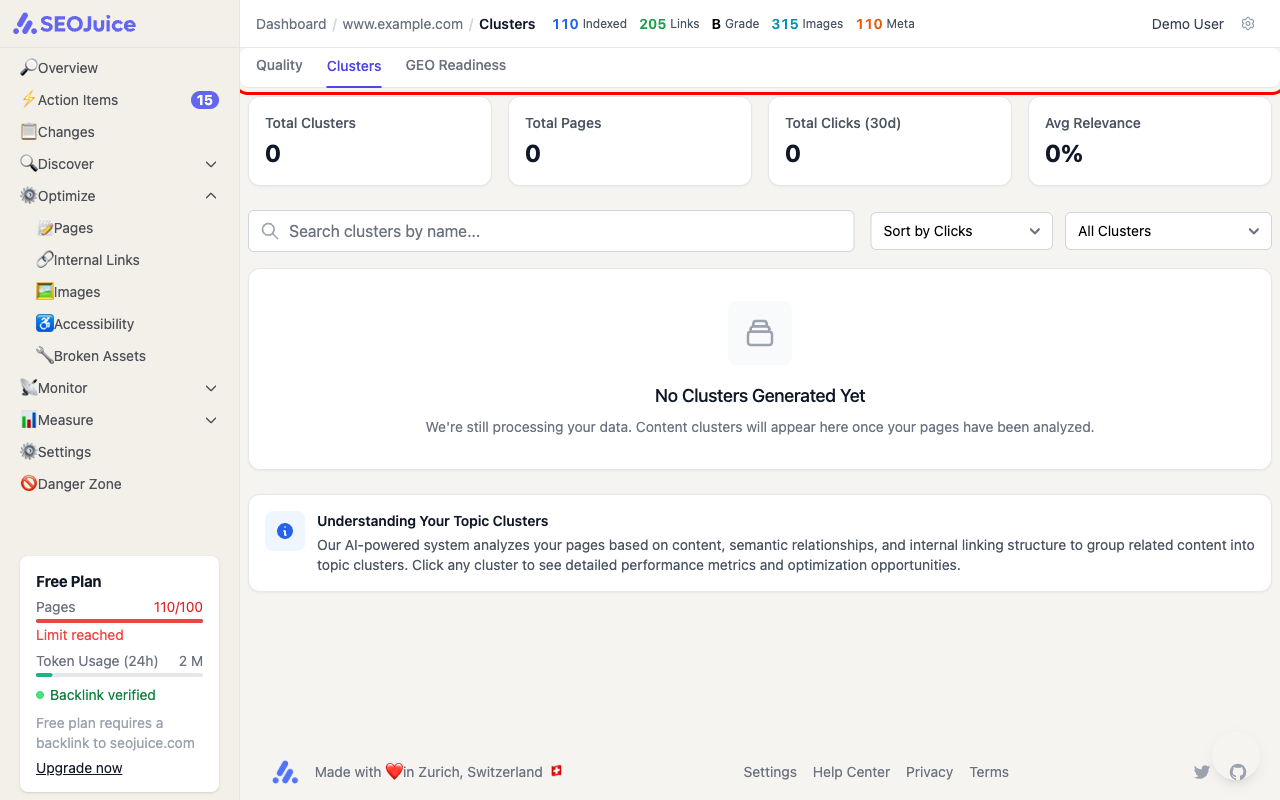Click the Optimize gear icon
Screen dimensions: 1280x800
[x=28, y=195]
